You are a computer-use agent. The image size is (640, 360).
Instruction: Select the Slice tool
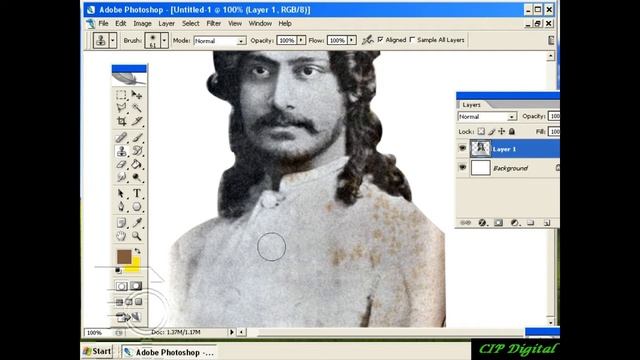[137, 121]
